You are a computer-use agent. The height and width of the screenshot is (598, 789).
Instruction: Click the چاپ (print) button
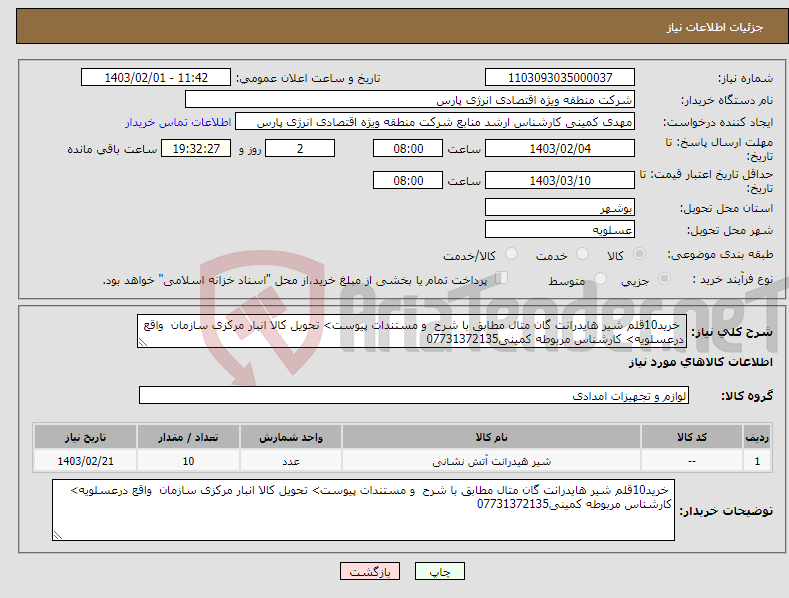[x=439, y=571]
